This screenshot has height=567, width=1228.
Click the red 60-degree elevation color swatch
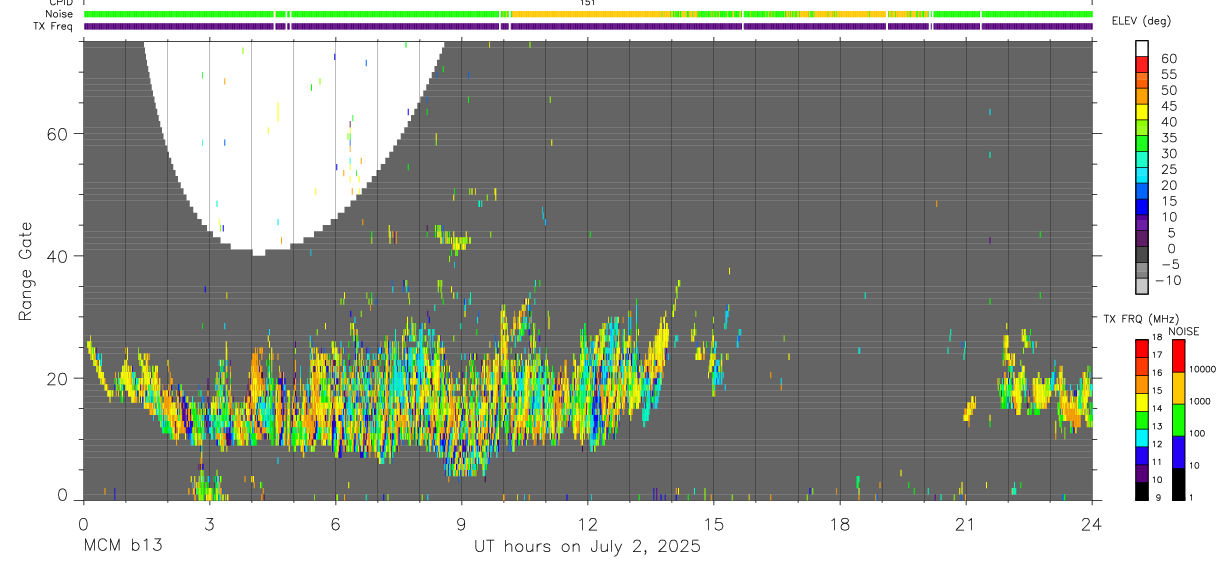coord(1141,66)
